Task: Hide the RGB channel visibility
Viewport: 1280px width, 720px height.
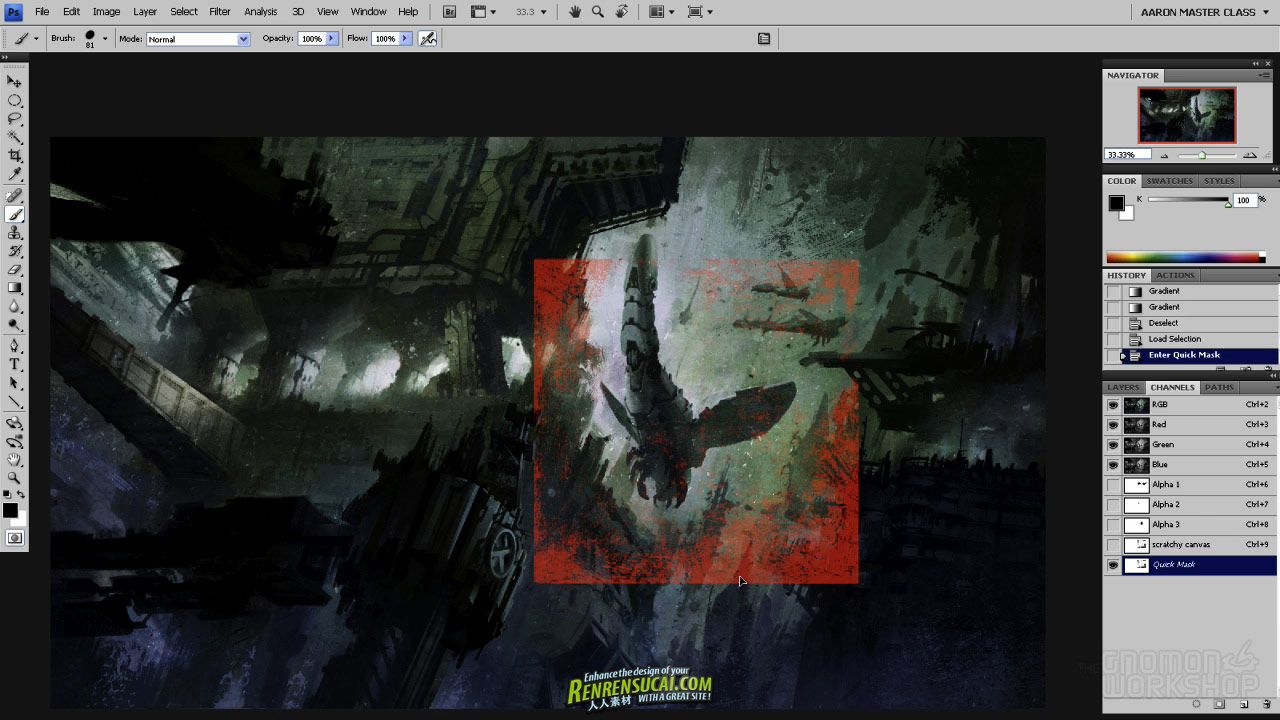Action: (1113, 405)
